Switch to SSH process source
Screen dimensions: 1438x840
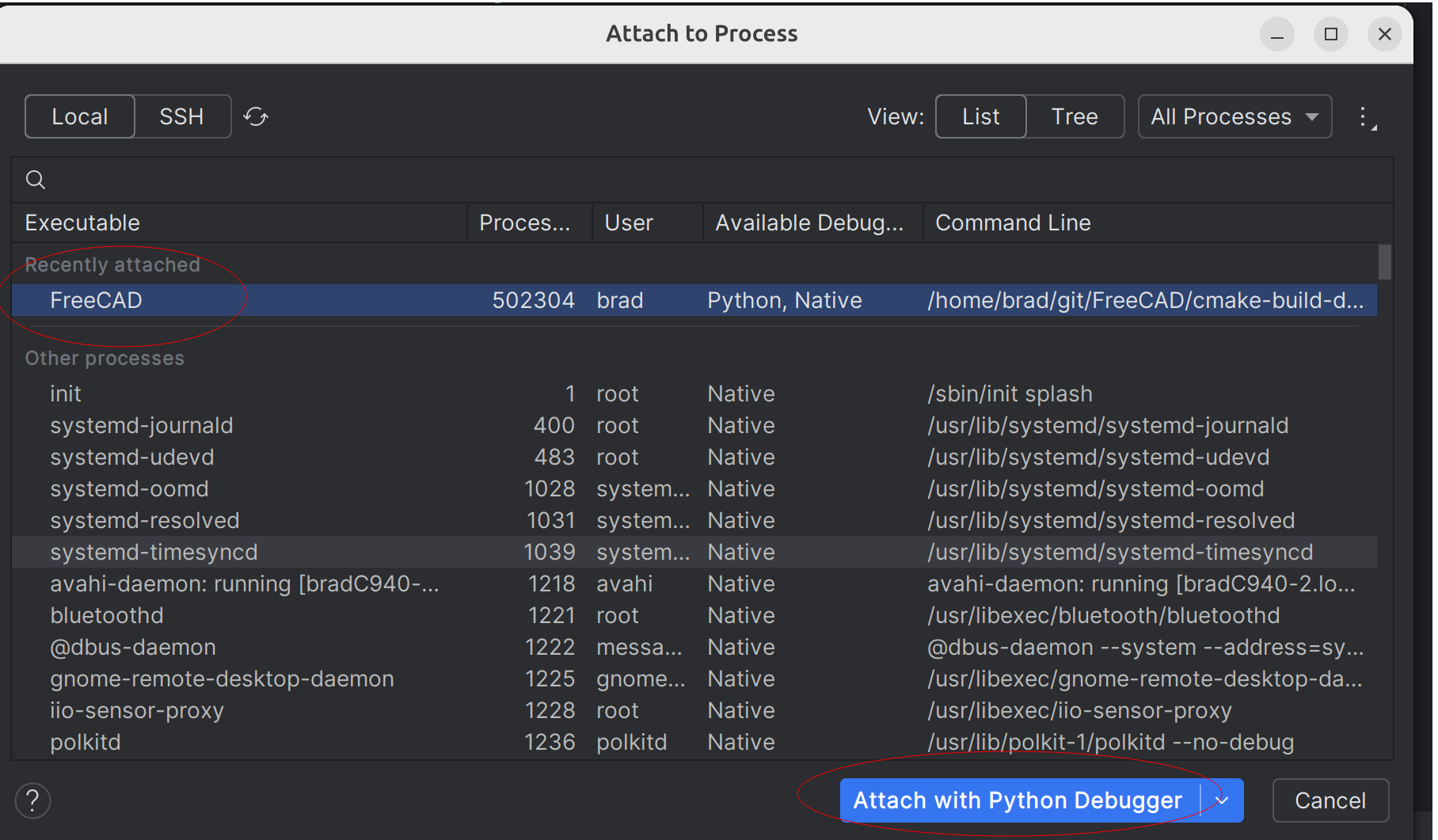[x=181, y=116]
